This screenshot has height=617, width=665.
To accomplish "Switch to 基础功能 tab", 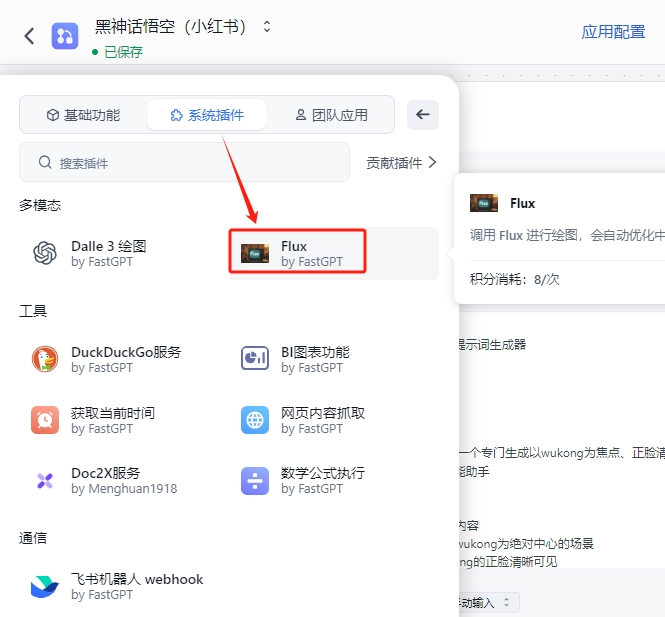I will pyautogui.click(x=84, y=115).
